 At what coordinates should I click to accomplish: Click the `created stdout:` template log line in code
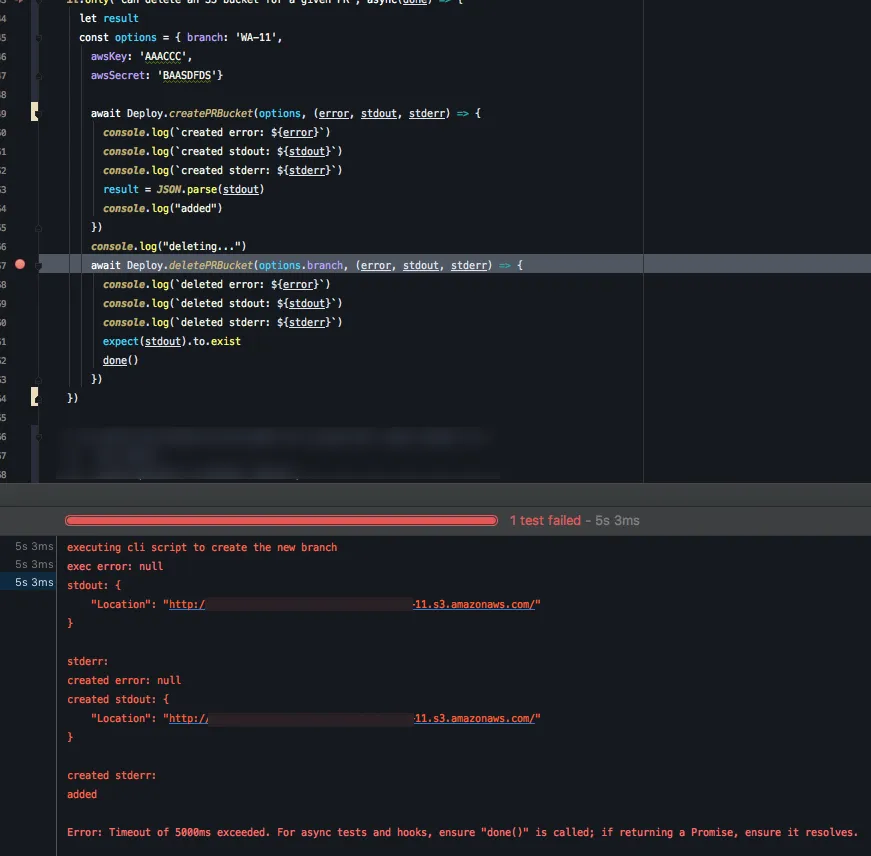coord(223,152)
